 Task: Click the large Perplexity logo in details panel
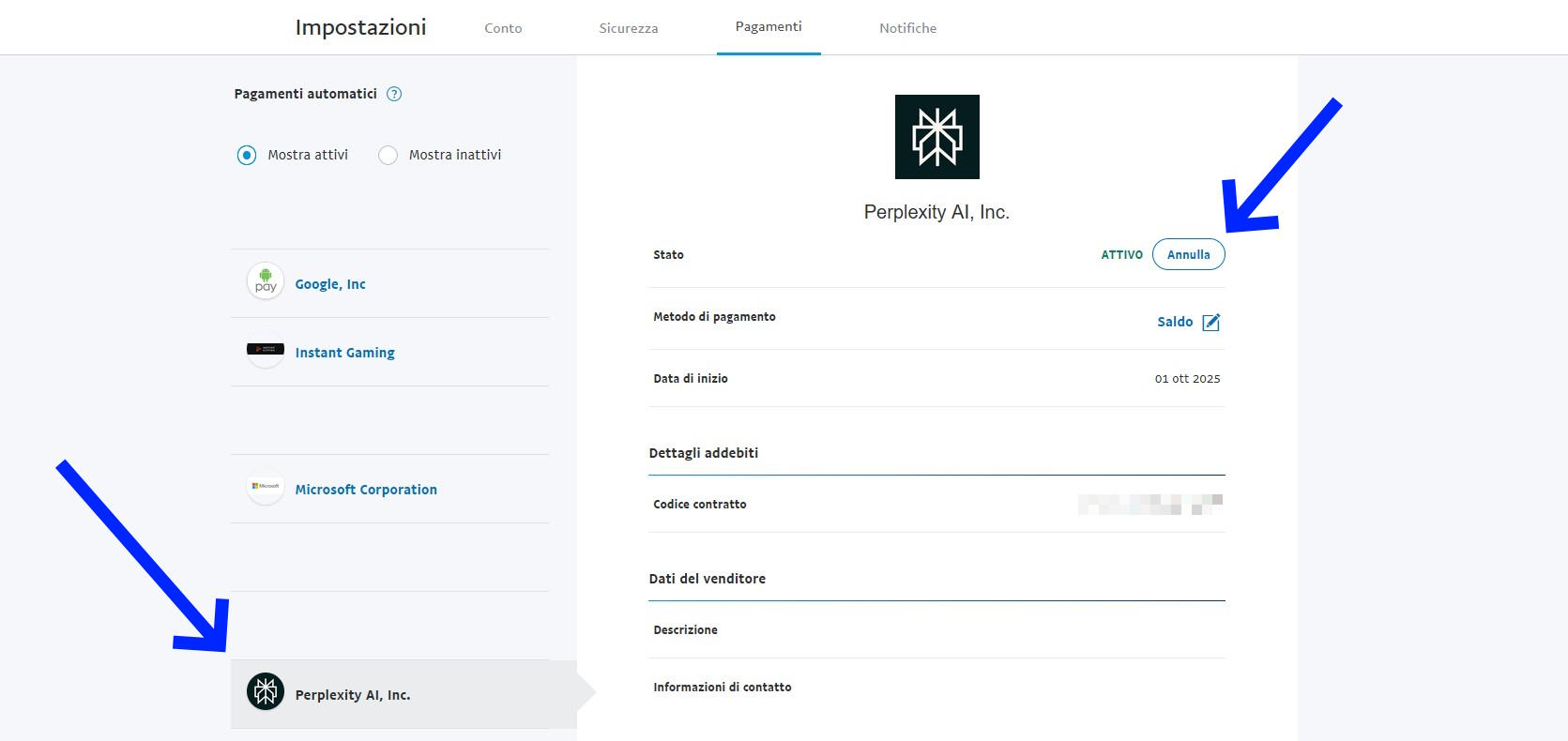936,137
